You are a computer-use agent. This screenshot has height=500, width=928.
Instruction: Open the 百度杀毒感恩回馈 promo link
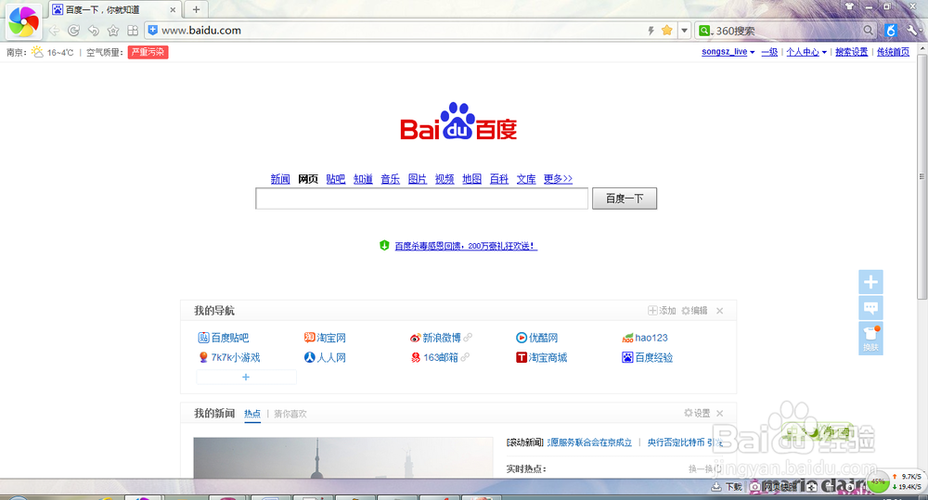click(466, 246)
